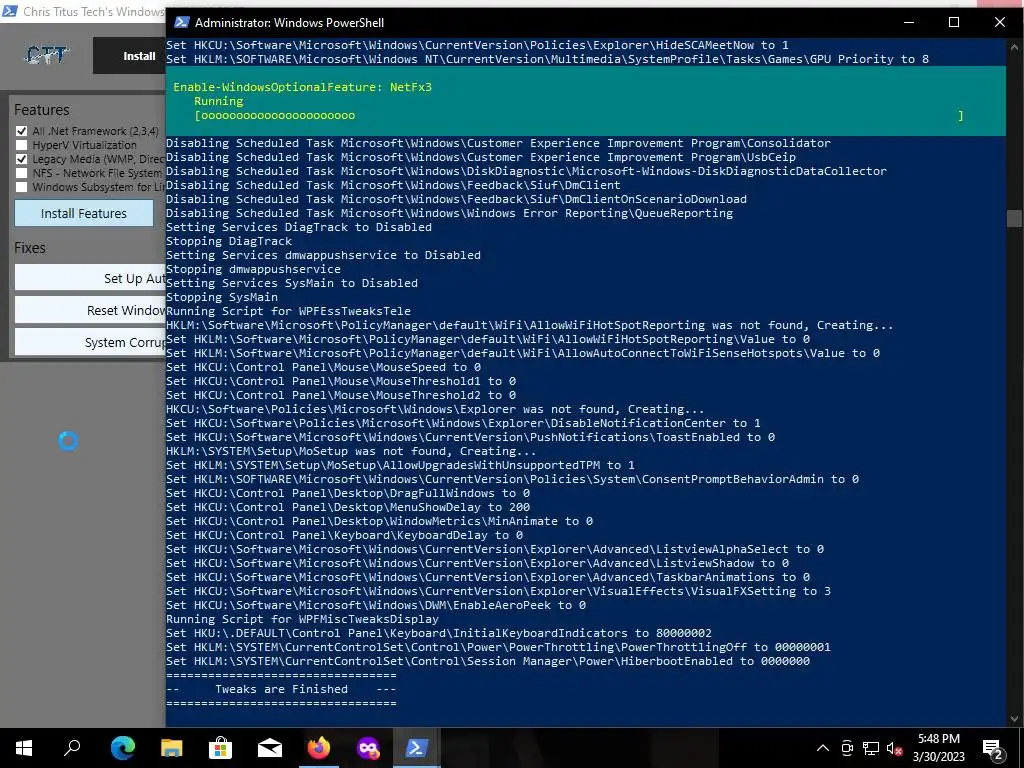Open network status tray icon
Image resolution: width=1024 pixels, height=768 pixels.
871,748
